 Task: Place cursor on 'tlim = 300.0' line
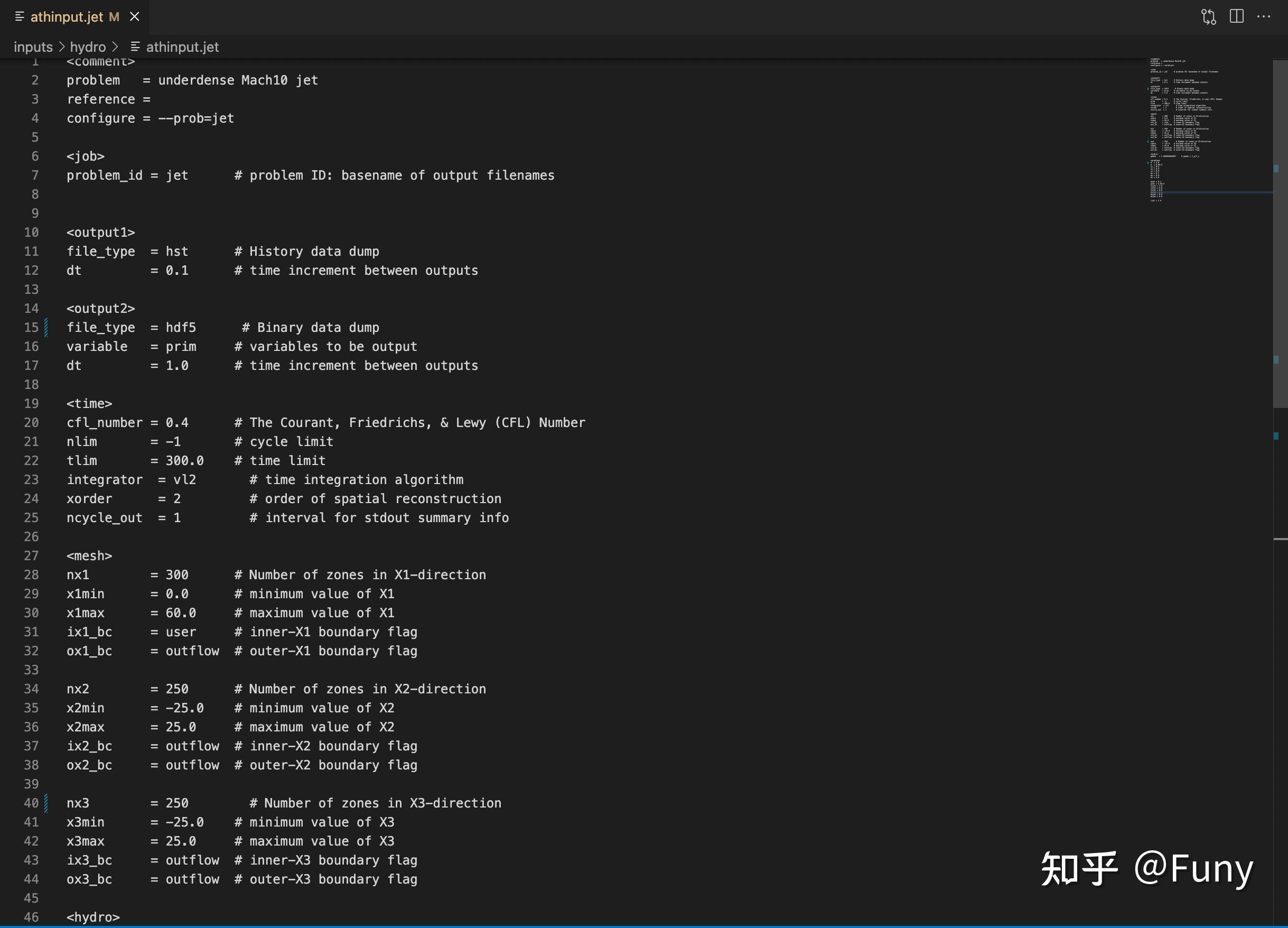(135, 461)
